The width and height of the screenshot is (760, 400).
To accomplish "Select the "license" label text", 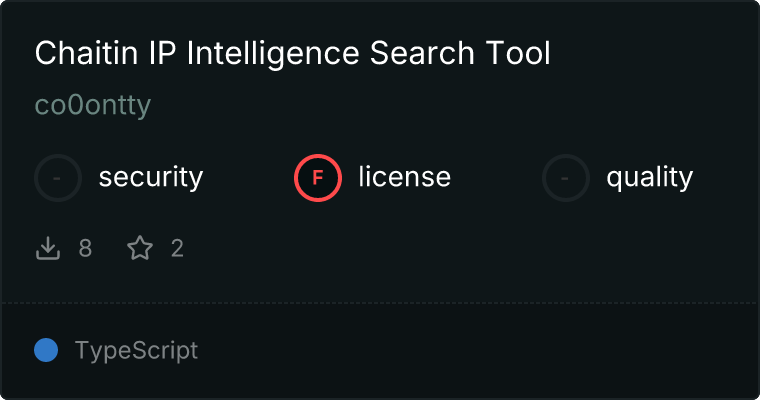I will click(x=404, y=178).
